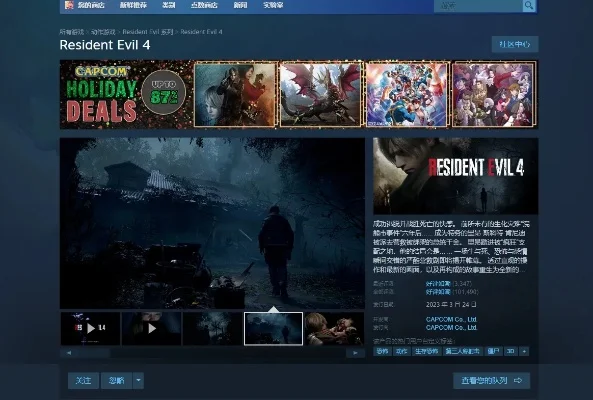
Task: Click the screenshot strip scrollbar handle
Action: click(x=94, y=353)
